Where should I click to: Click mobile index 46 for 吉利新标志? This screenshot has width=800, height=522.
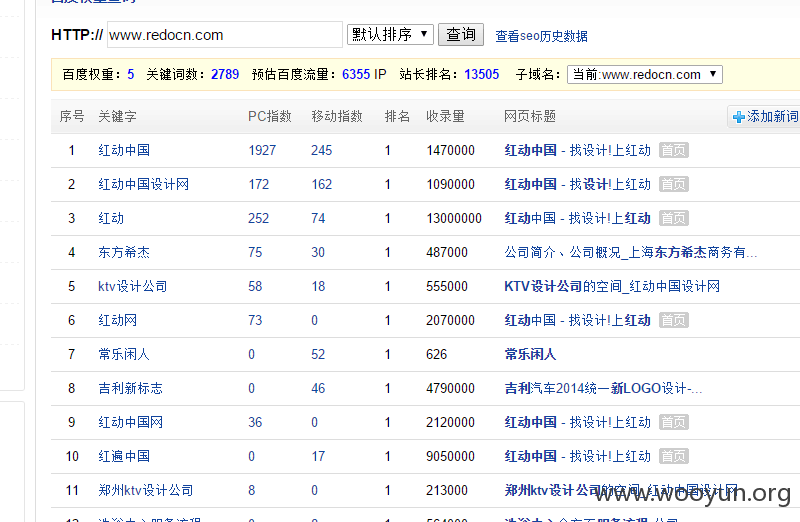(x=318, y=388)
